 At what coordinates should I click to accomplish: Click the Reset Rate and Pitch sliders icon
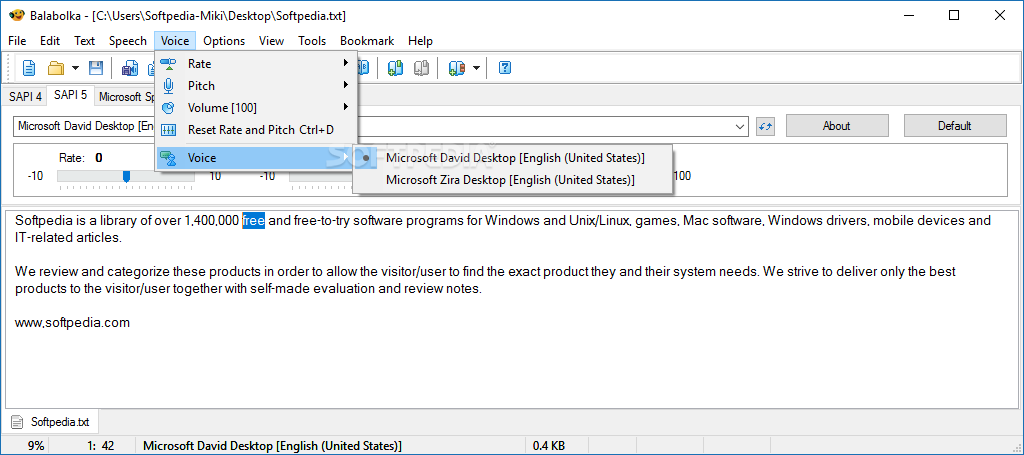168,130
